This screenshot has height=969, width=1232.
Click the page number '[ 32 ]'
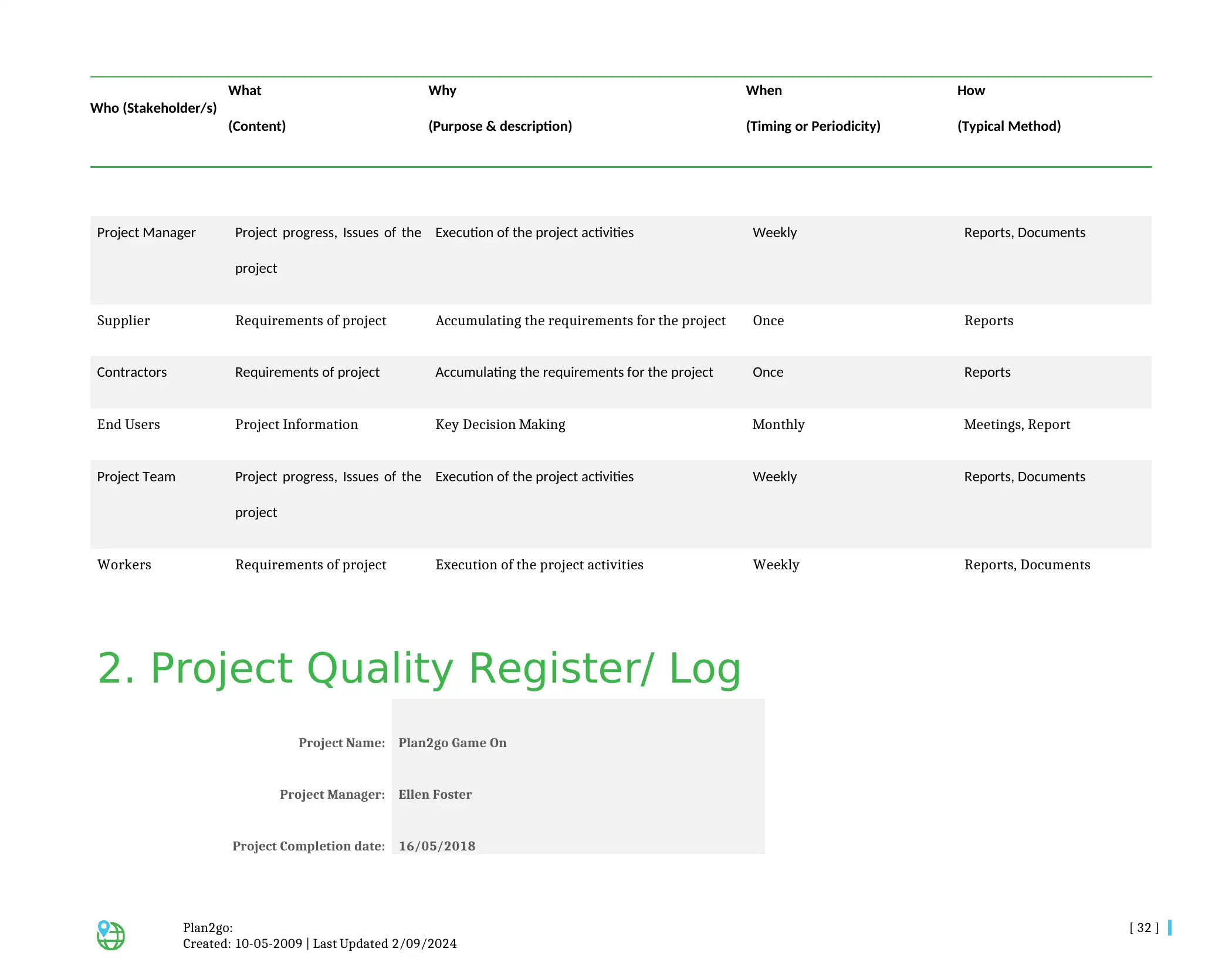(x=1144, y=928)
